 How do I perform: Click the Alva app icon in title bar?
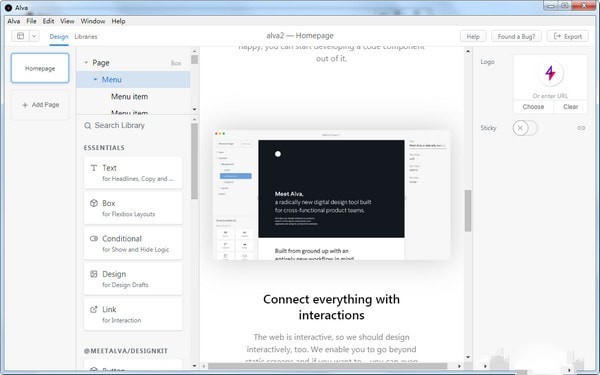tap(8, 7)
